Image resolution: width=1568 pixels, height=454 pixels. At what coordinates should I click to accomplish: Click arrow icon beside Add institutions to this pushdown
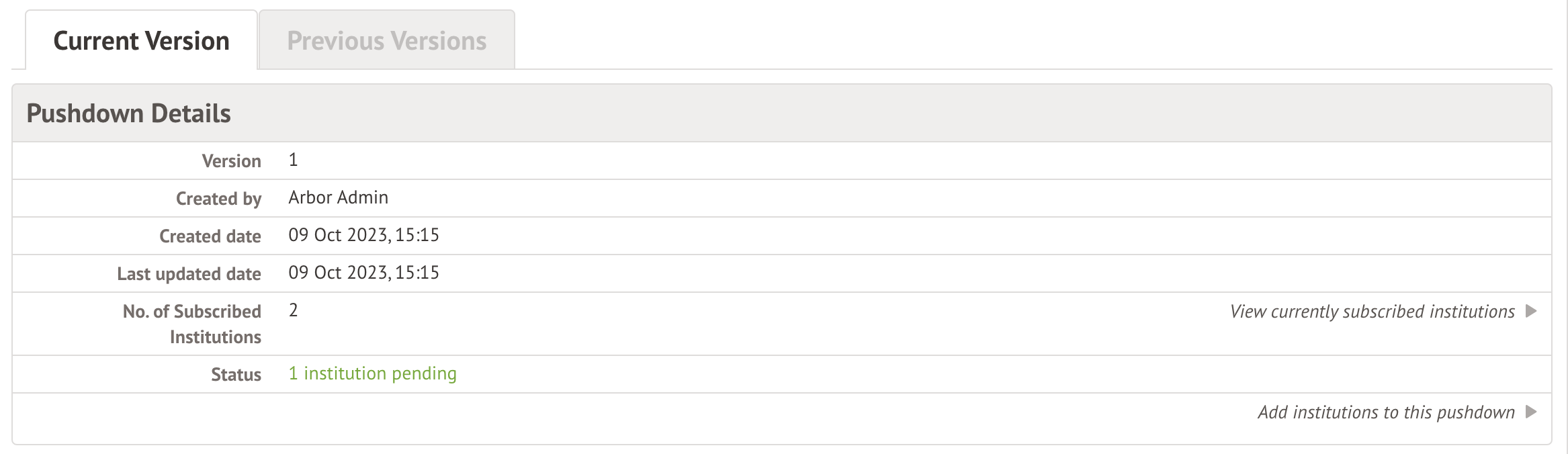tap(1531, 412)
